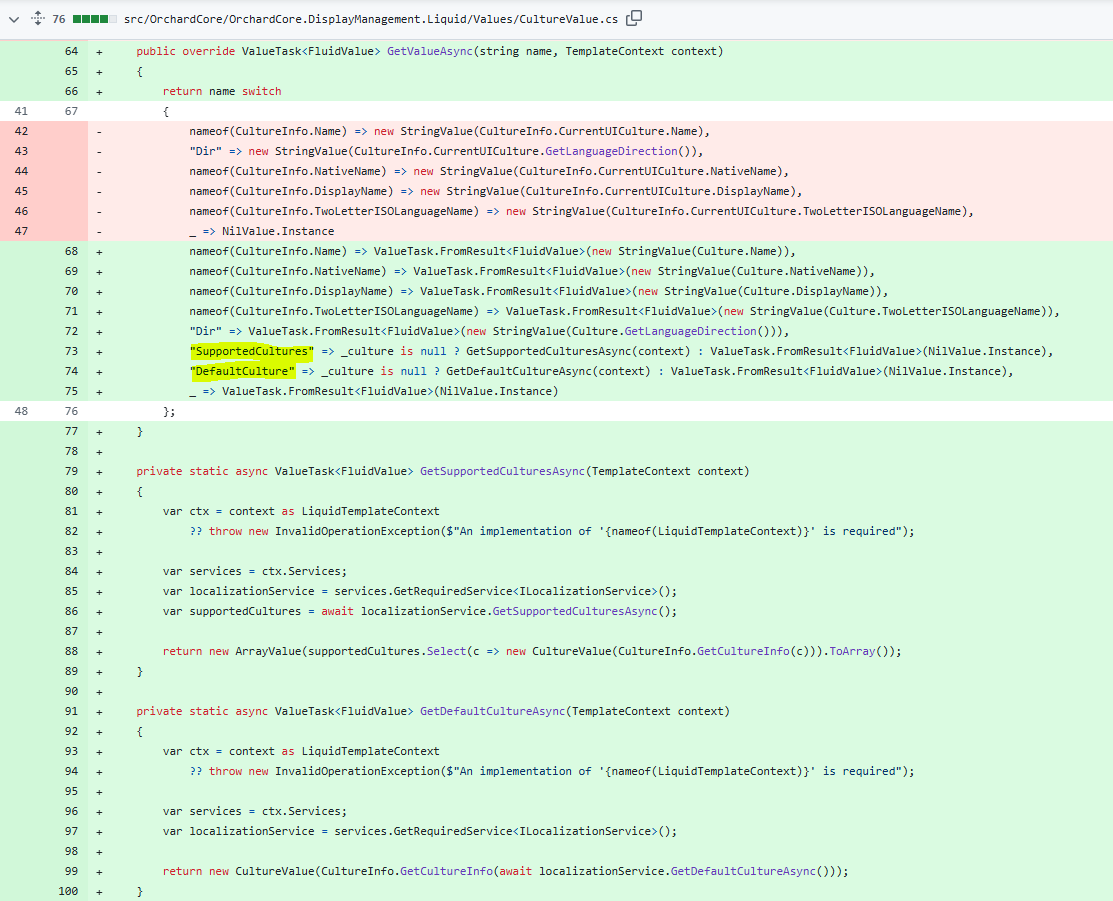Click the minus marker on line 44
The width and height of the screenshot is (1113, 901).
click(x=99, y=171)
